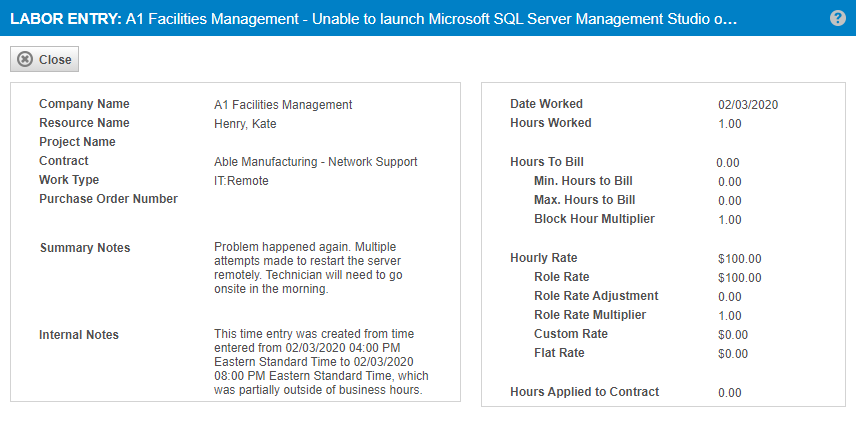The height and width of the screenshot is (425, 856).
Task: Click the Flat Rate $0.00 amount
Action: [733, 354]
